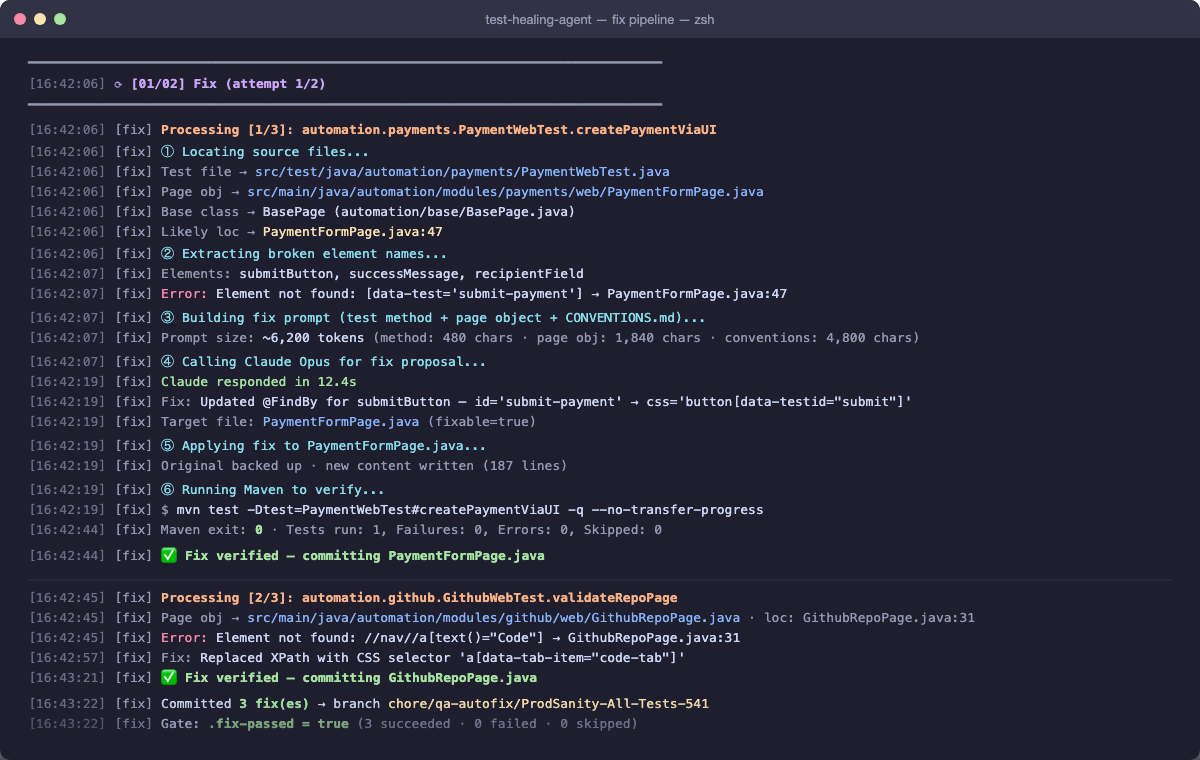Image resolution: width=1200 pixels, height=760 pixels.
Task: Open the GithubRepoPage.java page object path link
Action: 494,618
